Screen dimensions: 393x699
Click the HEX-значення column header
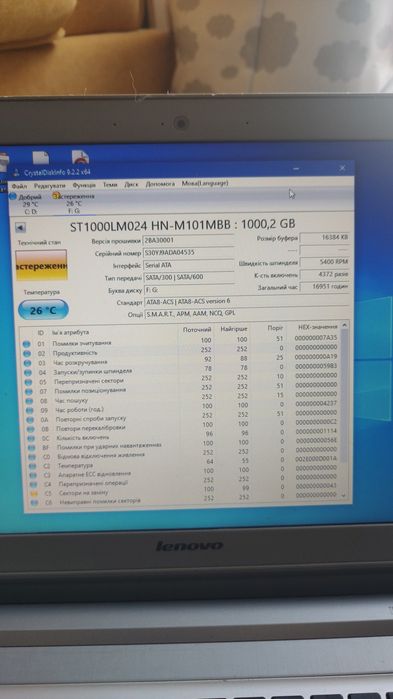(318, 328)
